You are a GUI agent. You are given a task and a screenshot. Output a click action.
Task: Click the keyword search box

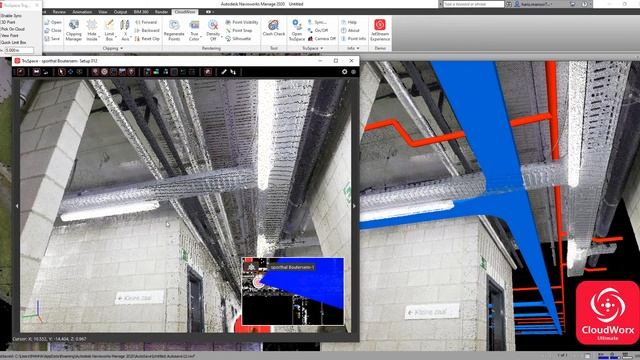coord(473,4)
